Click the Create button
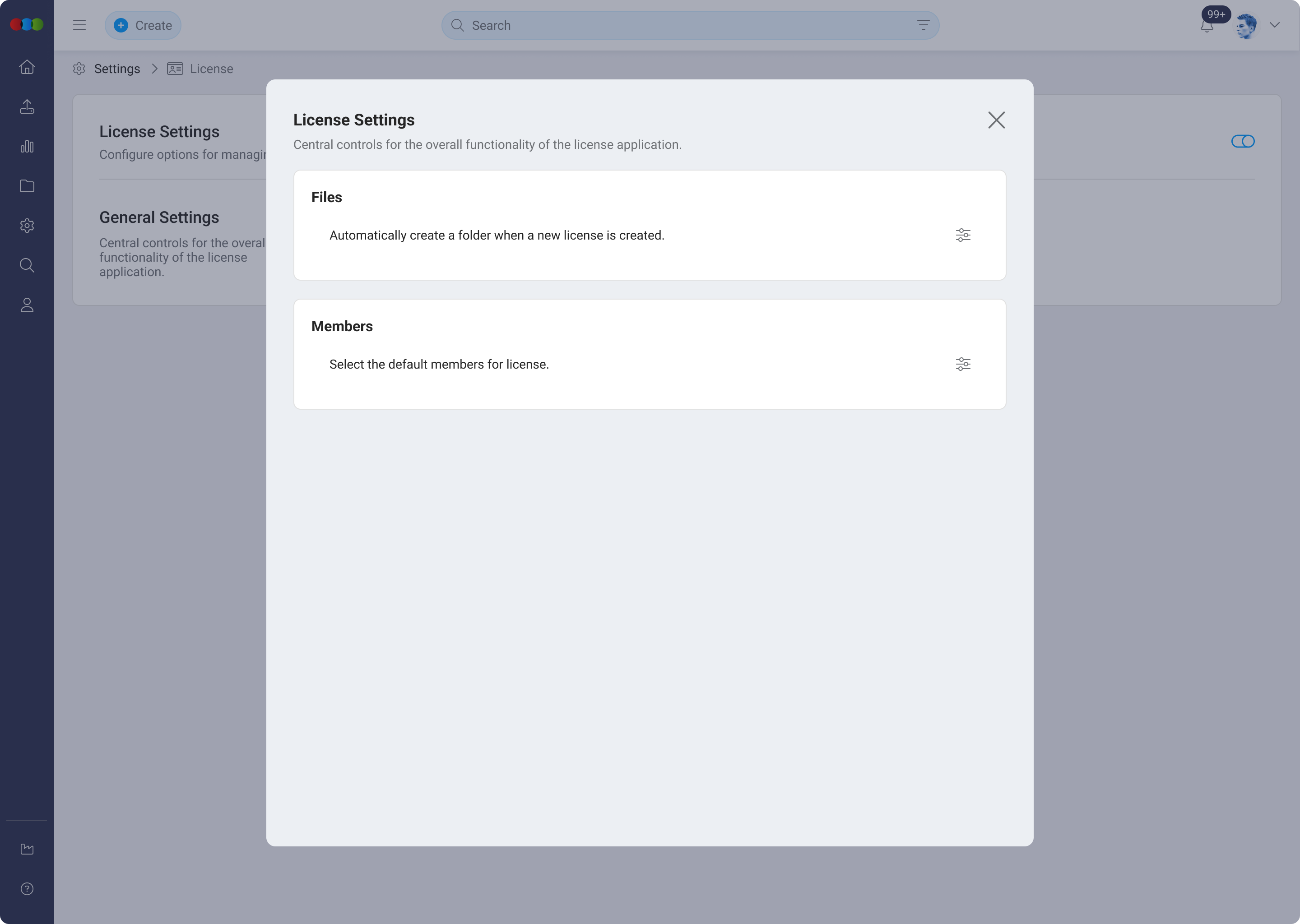The height and width of the screenshot is (924, 1300). click(143, 25)
